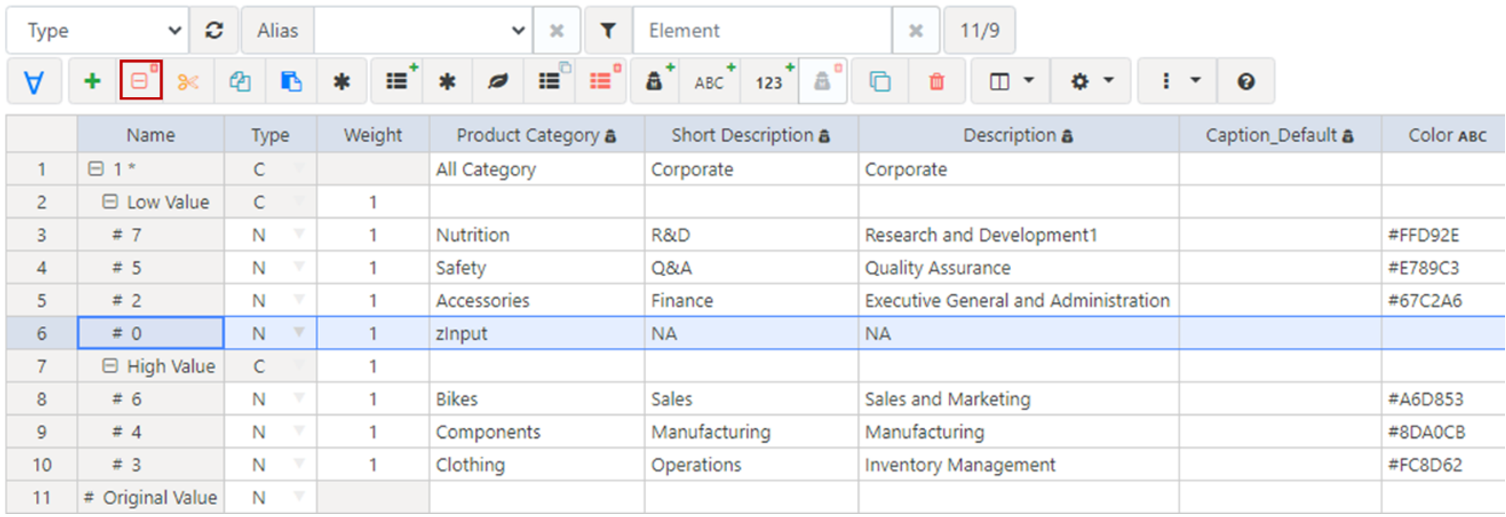Clear the Alias selection with its X button
1506x517 pixels.
coord(557,31)
